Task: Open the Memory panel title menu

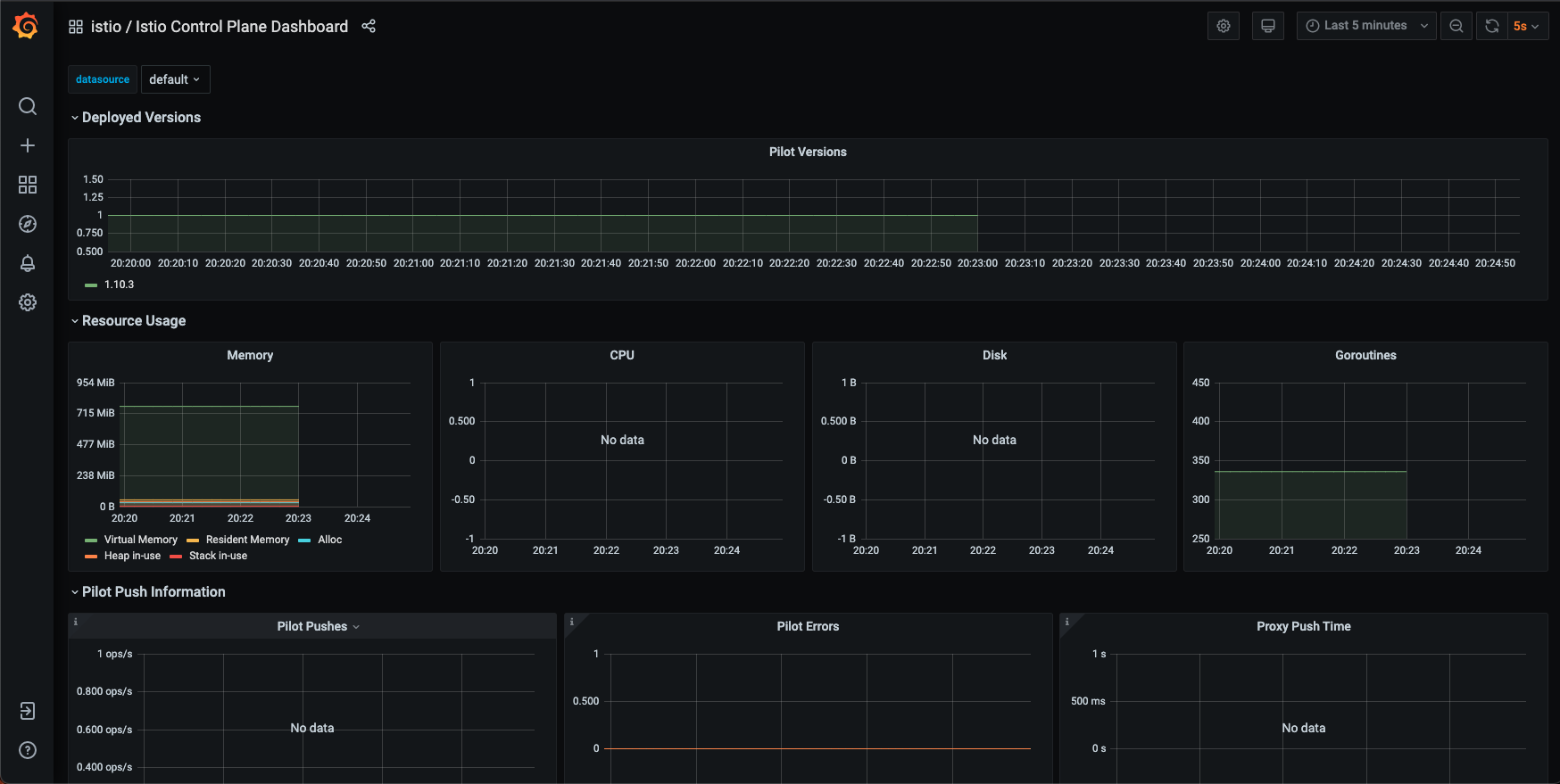Action: pyautogui.click(x=250, y=355)
